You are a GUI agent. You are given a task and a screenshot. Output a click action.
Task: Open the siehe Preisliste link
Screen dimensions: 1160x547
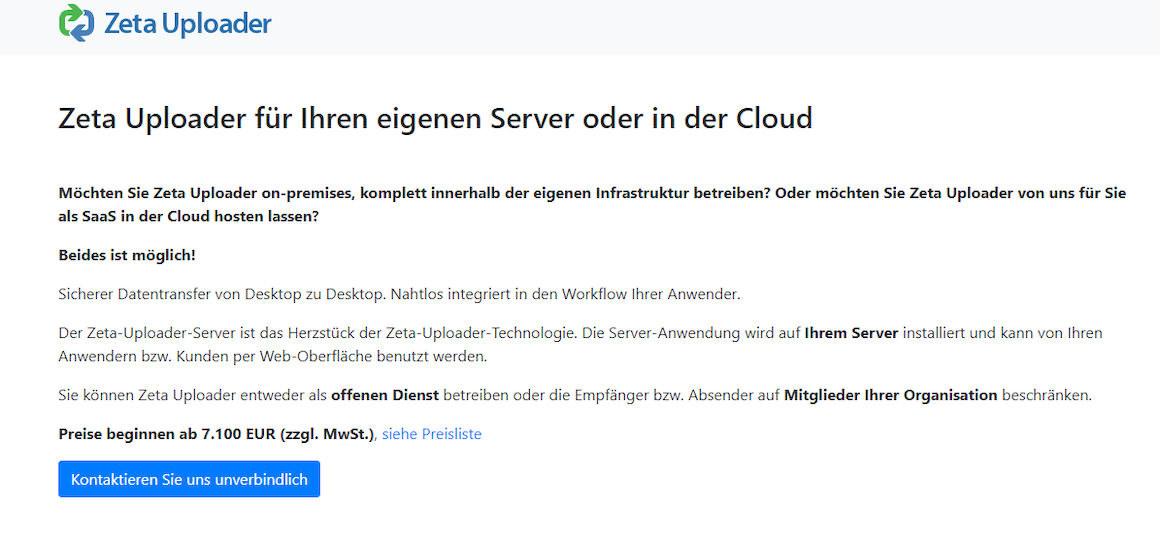tap(431, 434)
